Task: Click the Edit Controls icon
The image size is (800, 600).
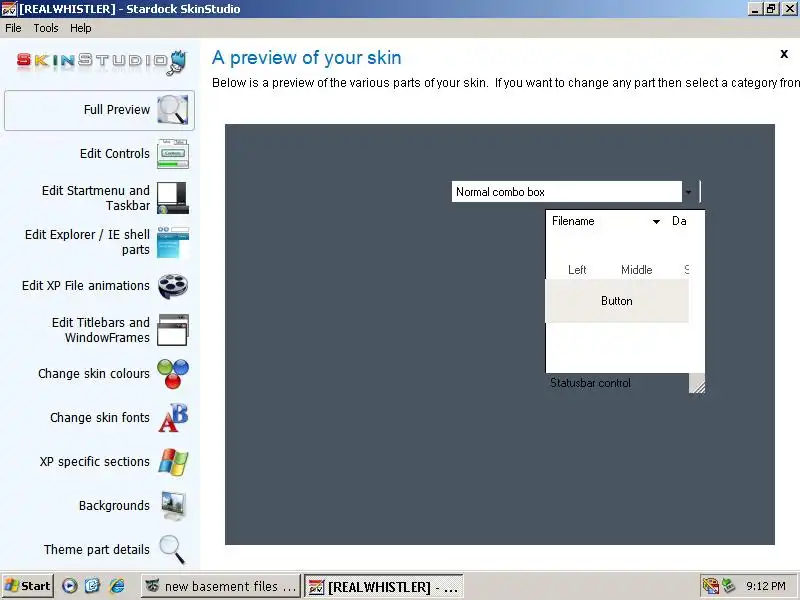Action: click(172, 154)
